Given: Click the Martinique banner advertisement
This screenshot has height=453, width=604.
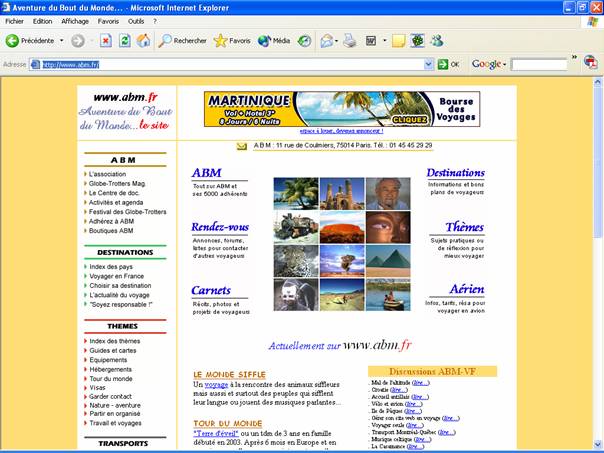Looking at the screenshot, I should tap(342, 109).
